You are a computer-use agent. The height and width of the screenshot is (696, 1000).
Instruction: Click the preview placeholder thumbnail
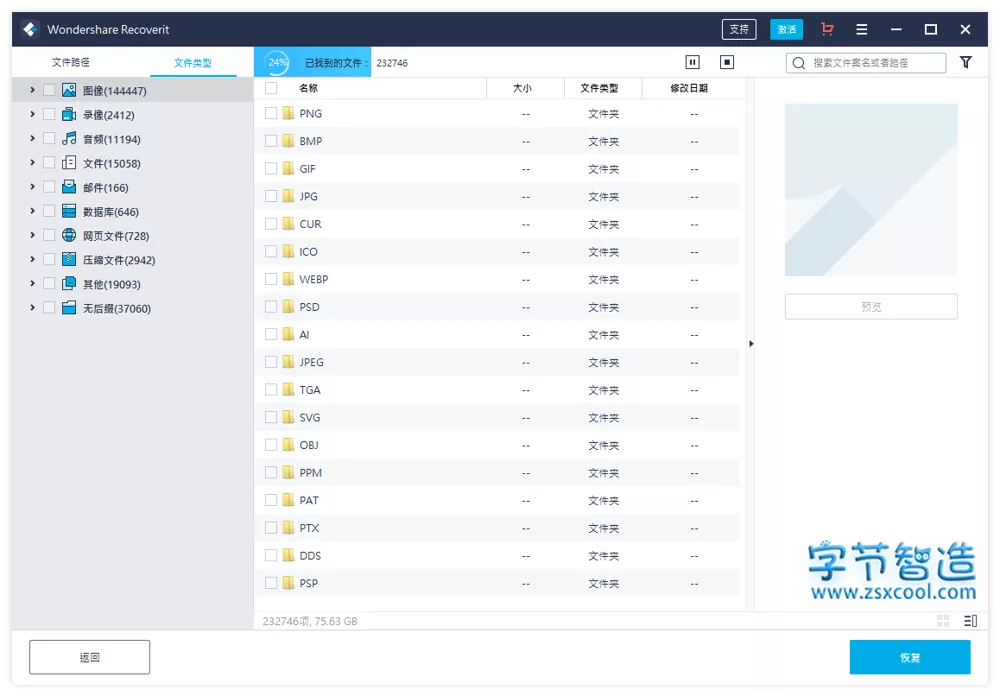[871, 190]
